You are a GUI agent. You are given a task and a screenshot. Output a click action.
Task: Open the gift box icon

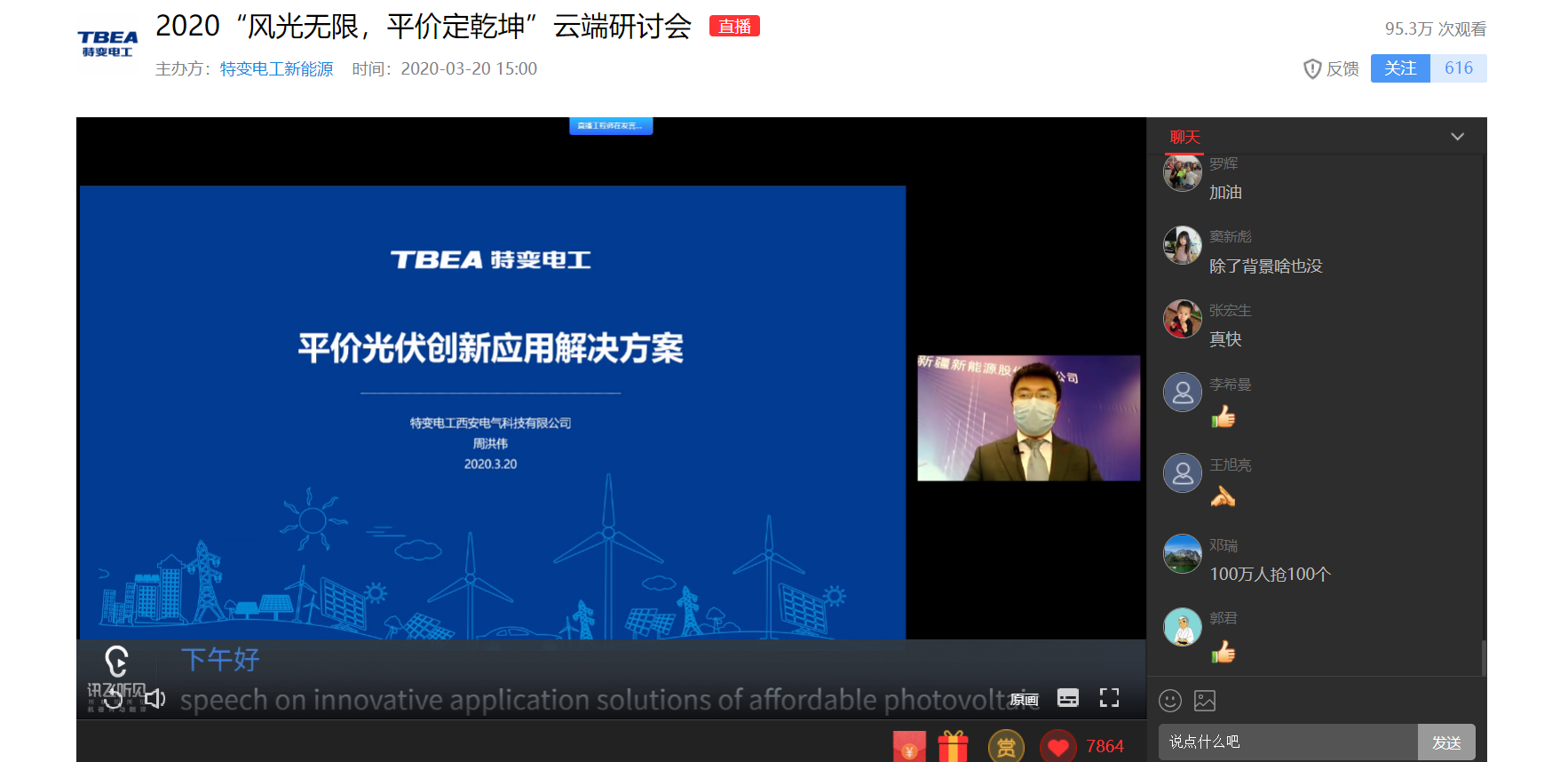pos(953,747)
